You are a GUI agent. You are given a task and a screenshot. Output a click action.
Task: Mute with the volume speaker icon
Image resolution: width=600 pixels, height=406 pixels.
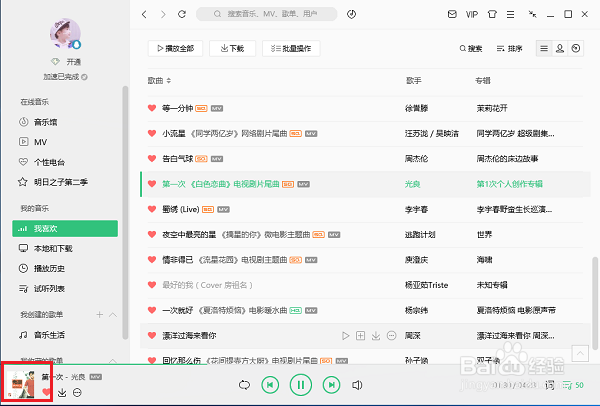coord(357,385)
